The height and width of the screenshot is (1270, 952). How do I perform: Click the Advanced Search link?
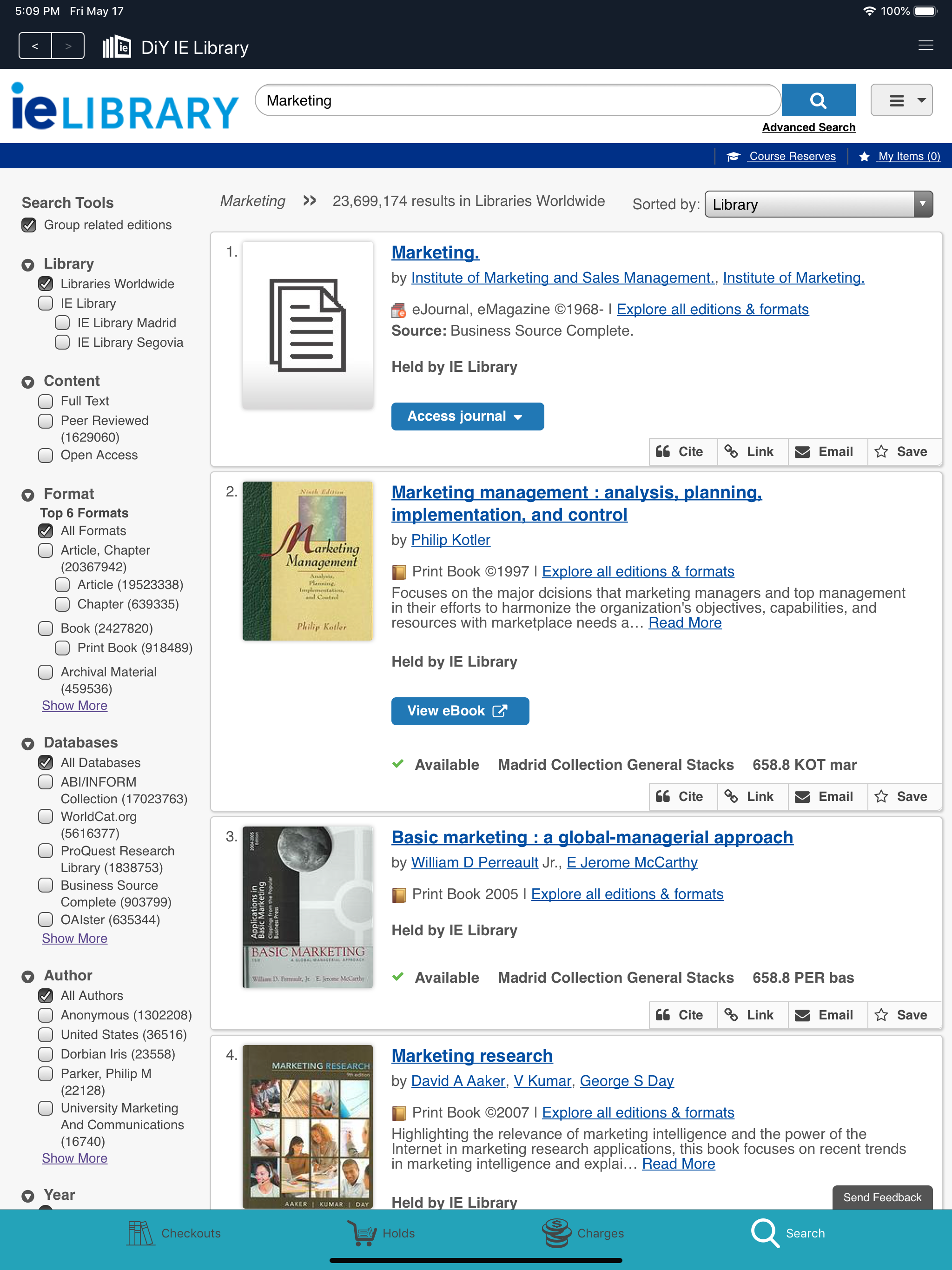click(x=808, y=127)
